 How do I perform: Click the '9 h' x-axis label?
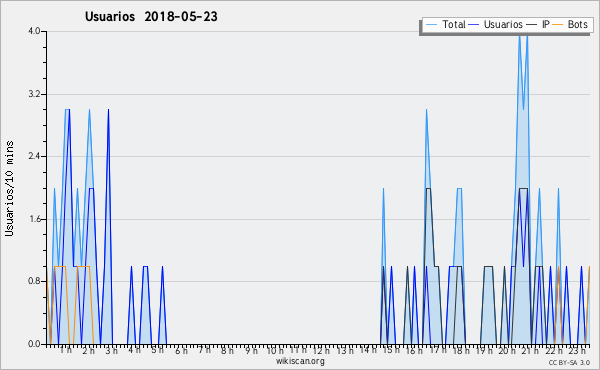pos(252,351)
